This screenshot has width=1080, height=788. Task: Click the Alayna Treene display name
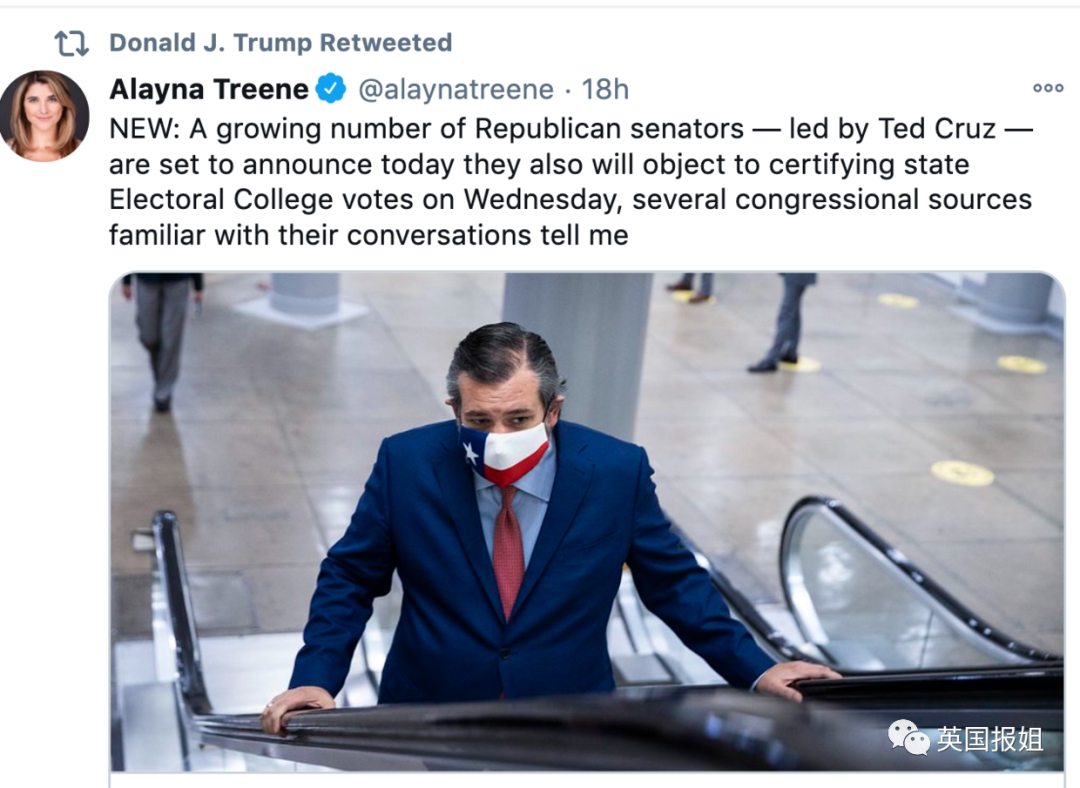coord(208,89)
